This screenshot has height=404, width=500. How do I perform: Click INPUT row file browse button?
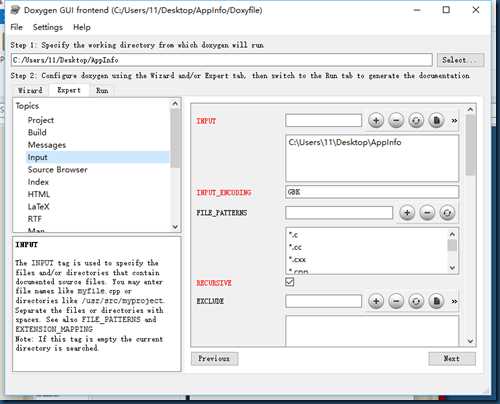[x=436, y=120]
